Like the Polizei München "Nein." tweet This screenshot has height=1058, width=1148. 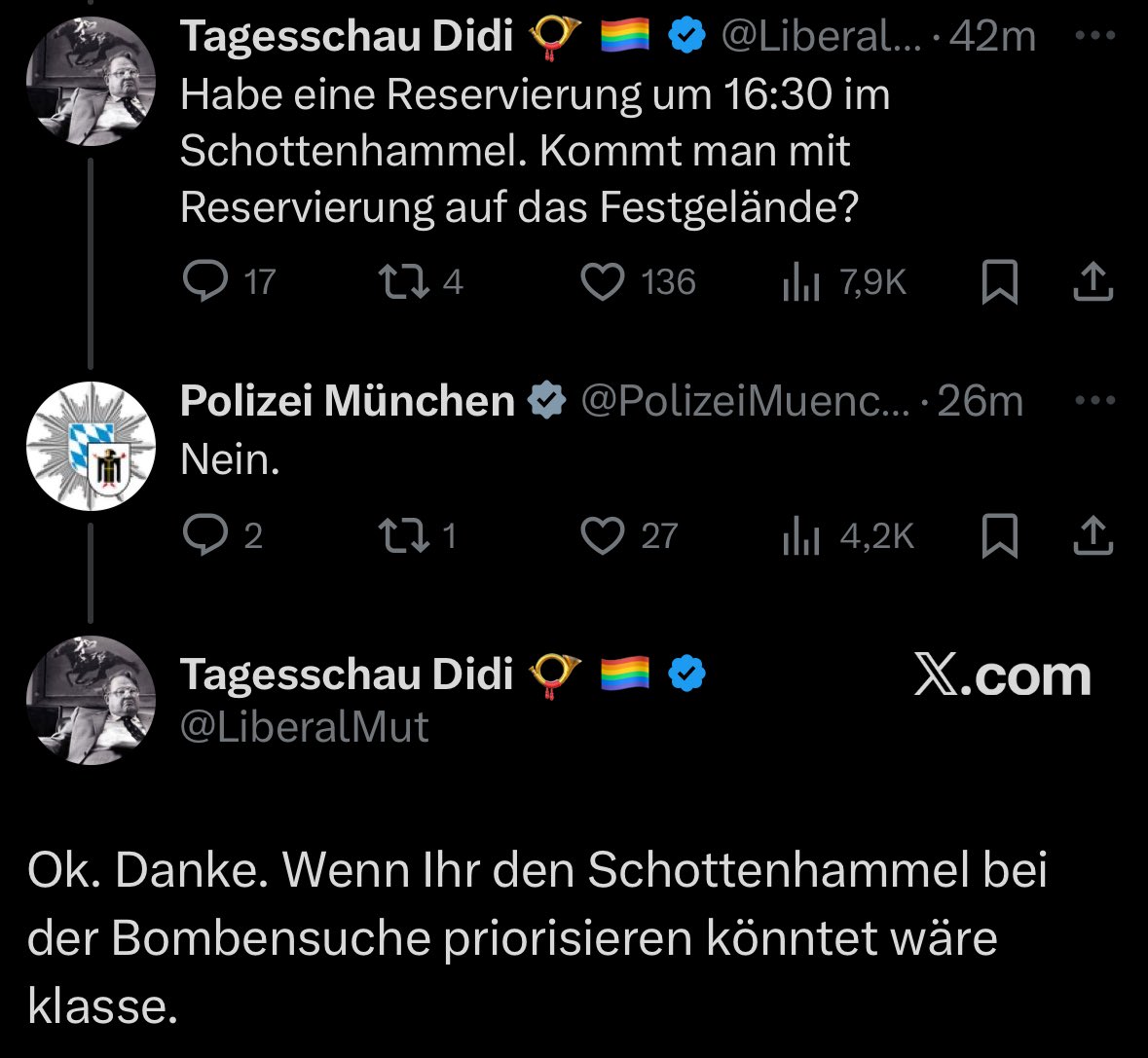[602, 535]
